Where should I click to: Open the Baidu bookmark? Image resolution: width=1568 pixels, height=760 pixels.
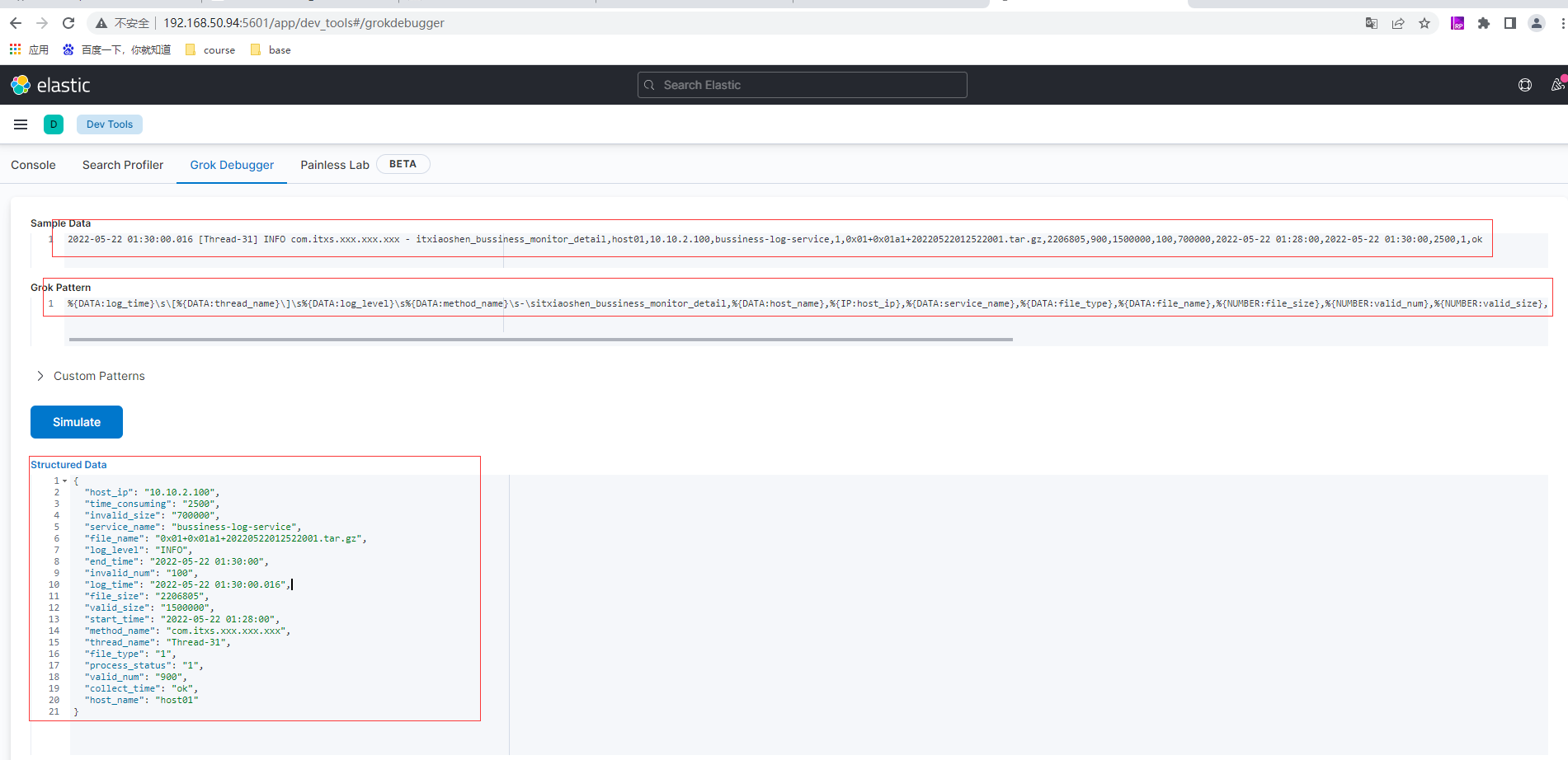[x=117, y=49]
